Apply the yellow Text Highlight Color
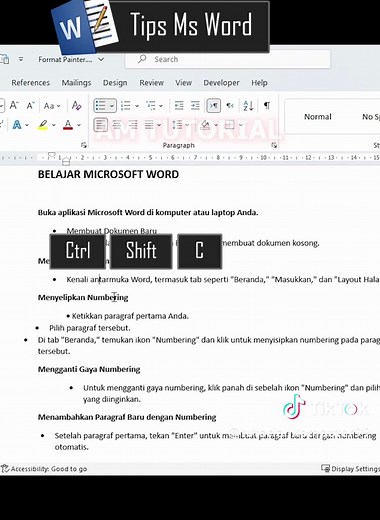 pos(43,125)
